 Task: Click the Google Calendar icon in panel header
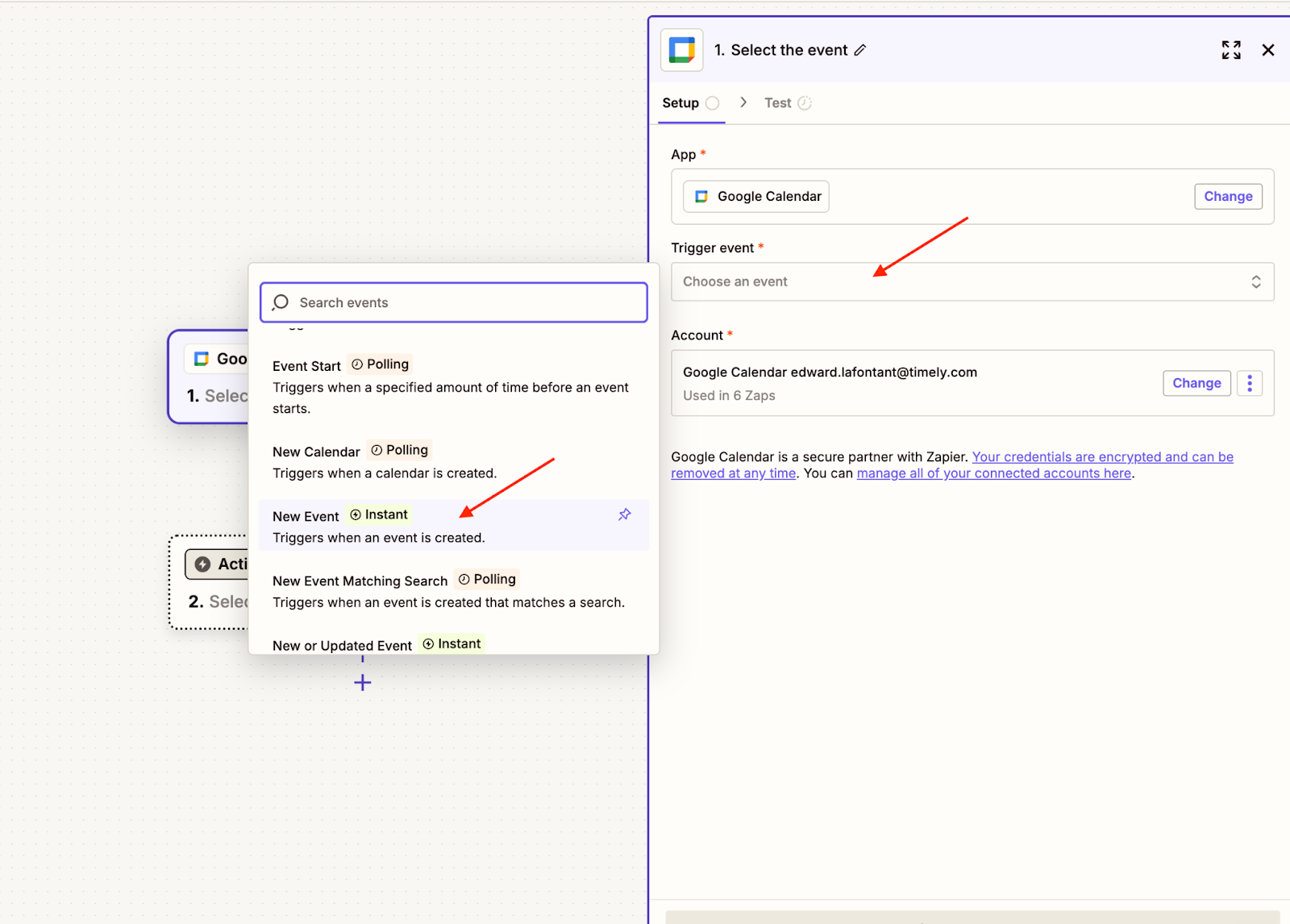[682, 50]
